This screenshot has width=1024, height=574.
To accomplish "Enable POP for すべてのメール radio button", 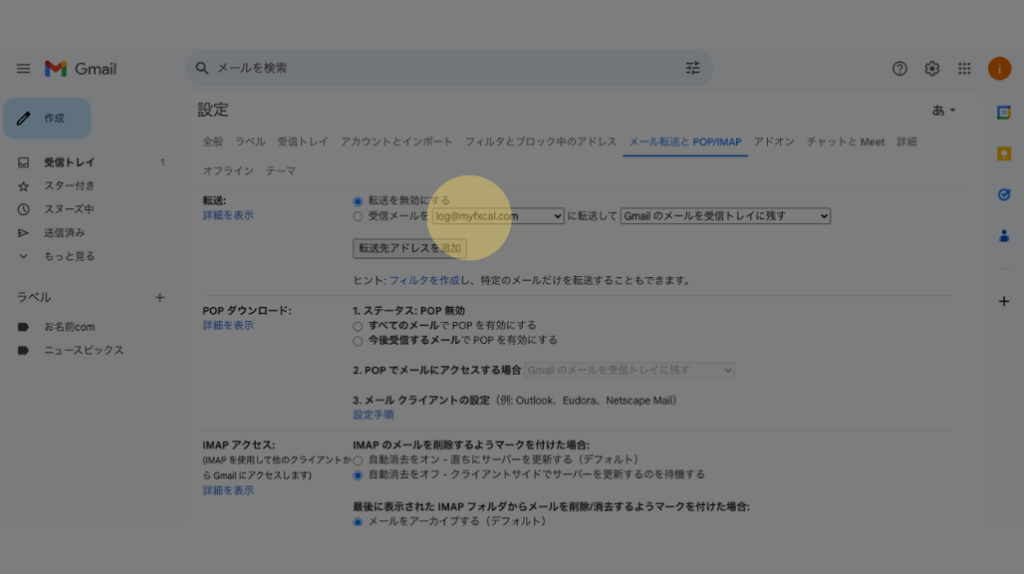I will point(358,326).
